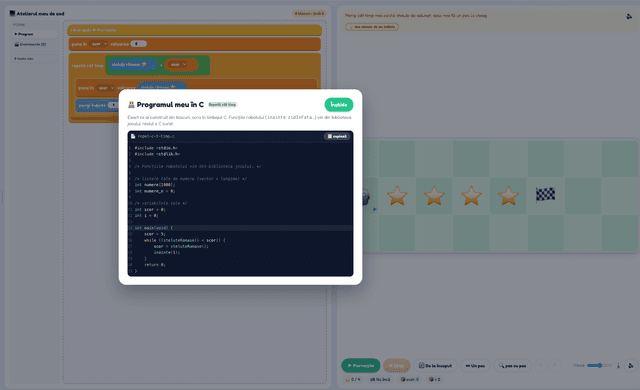Open the hint button under the instruction text
The image size is (640, 390).
(x=372, y=27)
